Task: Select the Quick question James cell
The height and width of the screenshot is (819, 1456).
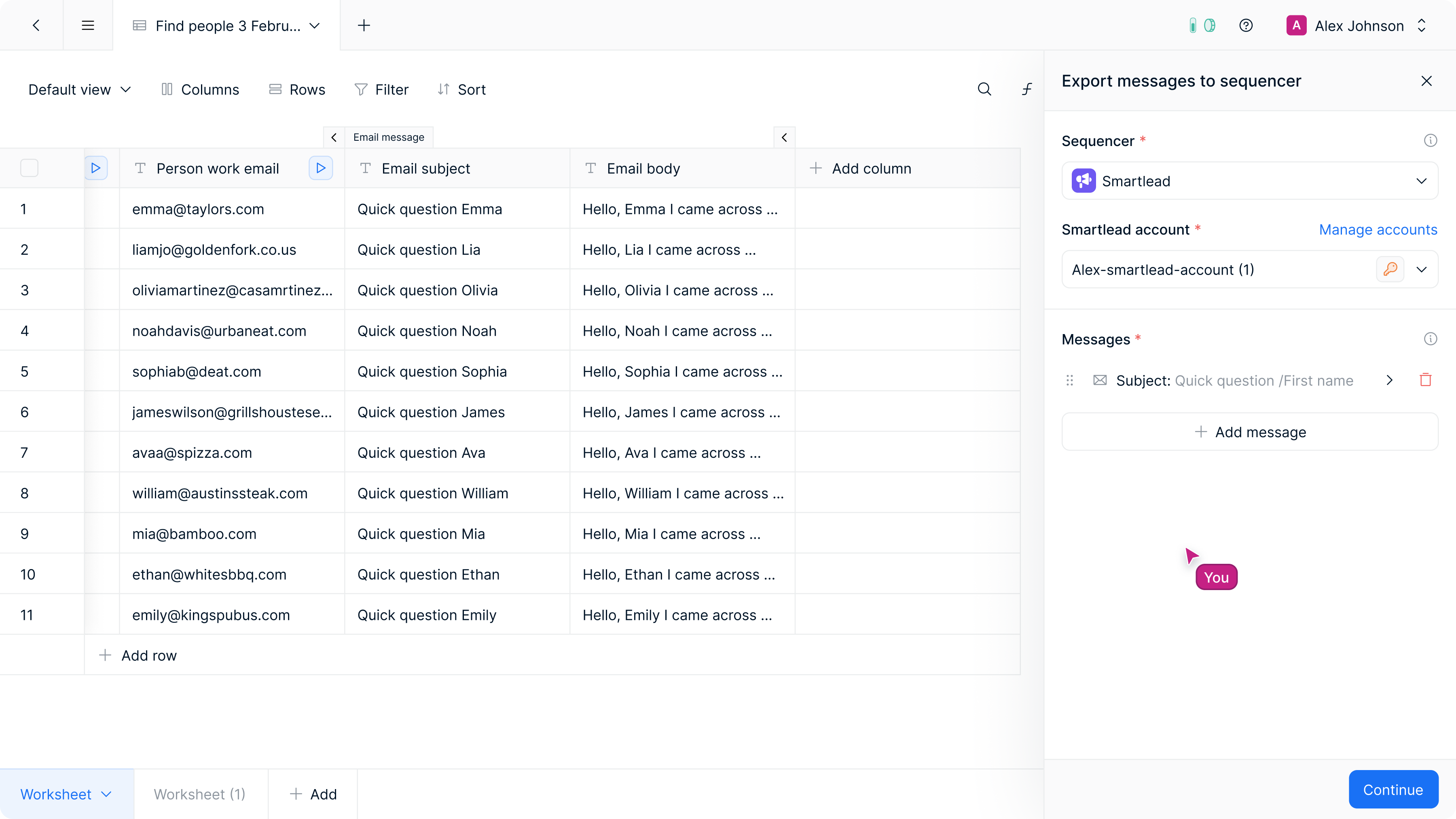Action: 457,412
